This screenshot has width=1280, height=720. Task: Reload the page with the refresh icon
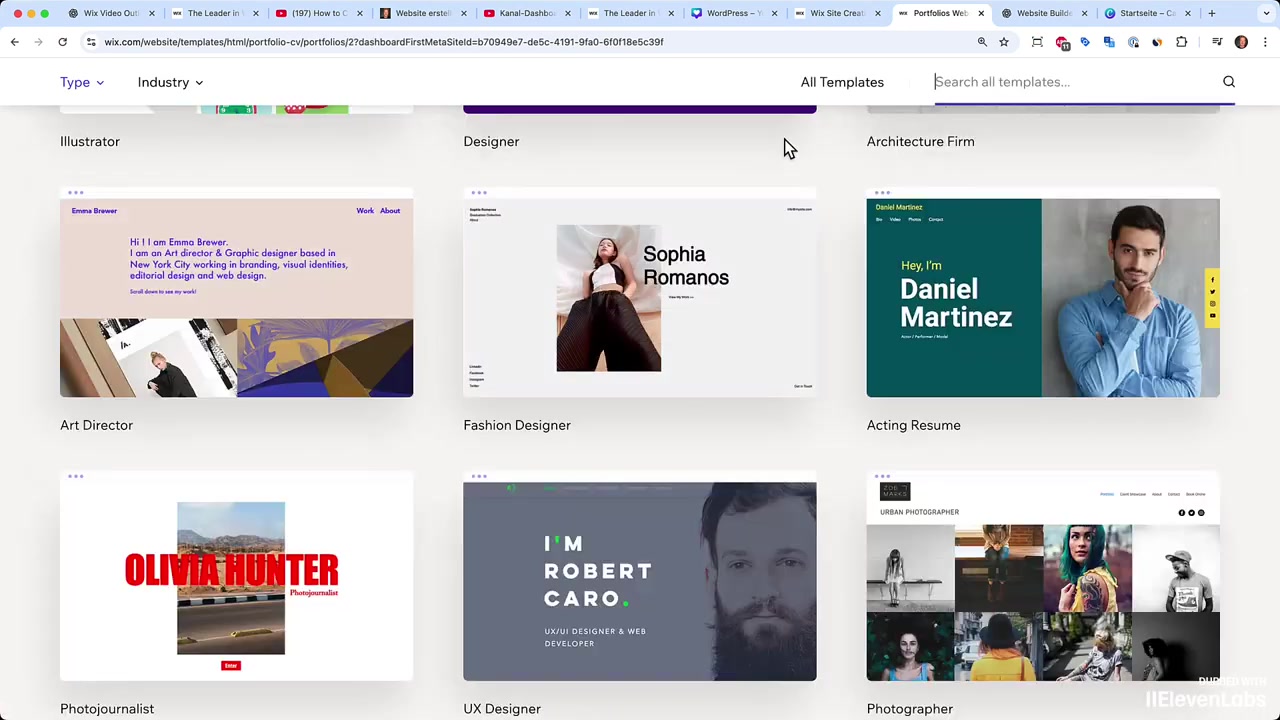point(62,42)
